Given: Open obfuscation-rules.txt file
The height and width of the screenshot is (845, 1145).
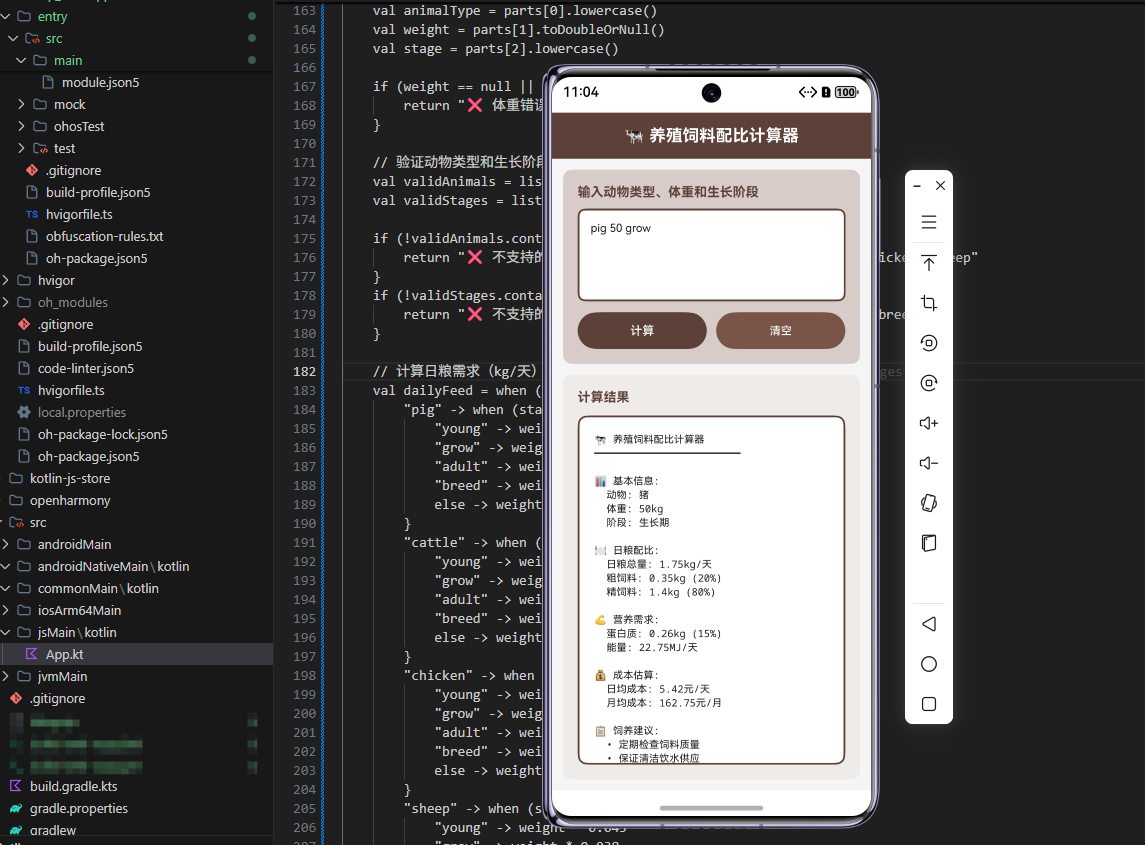Looking at the screenshot, I should coord(104,237).
